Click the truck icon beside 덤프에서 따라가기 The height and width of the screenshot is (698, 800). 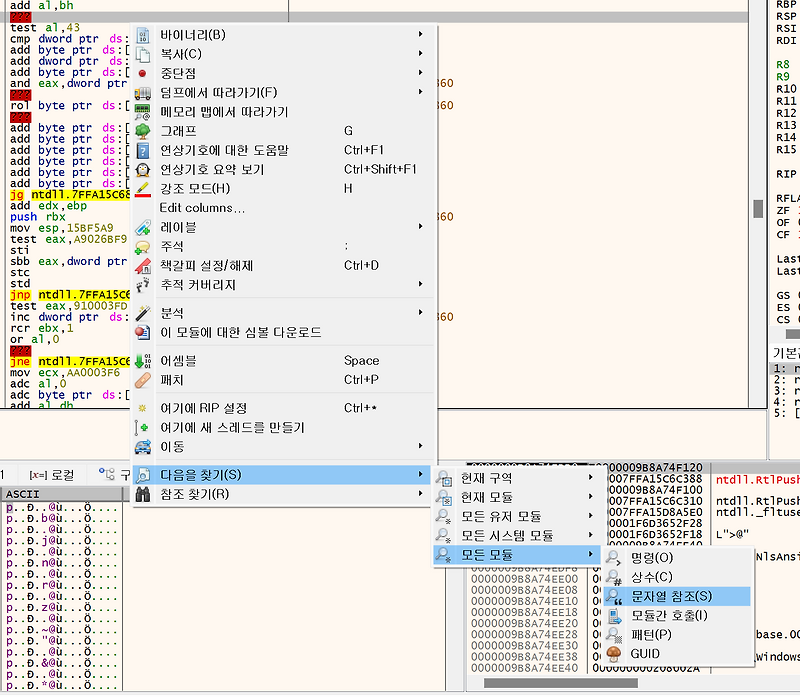pyautogui.click(x=142, y=93)
